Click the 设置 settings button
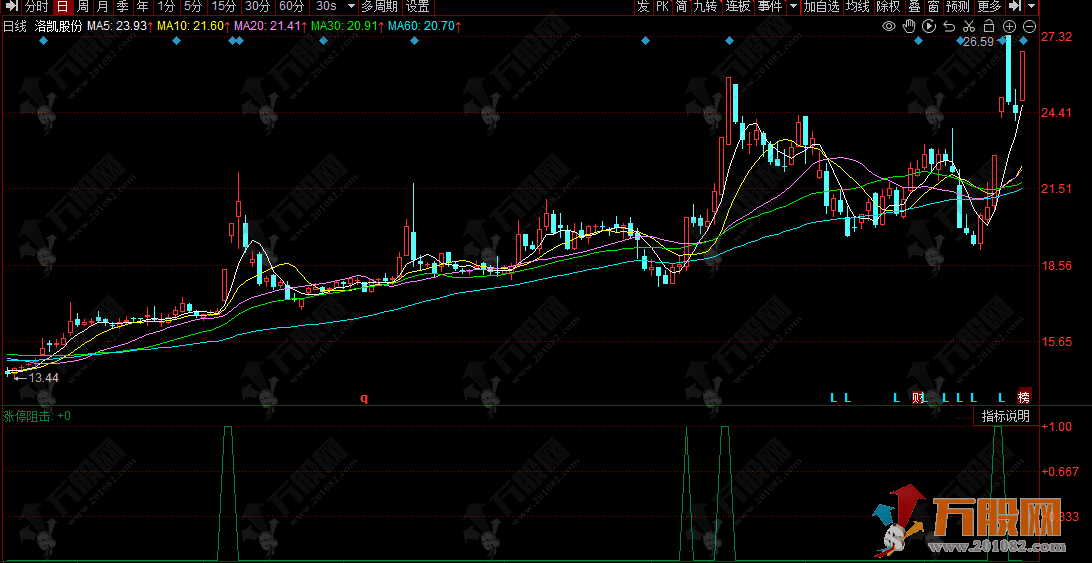The image size is (1092, 563). [x=417, y=7]
